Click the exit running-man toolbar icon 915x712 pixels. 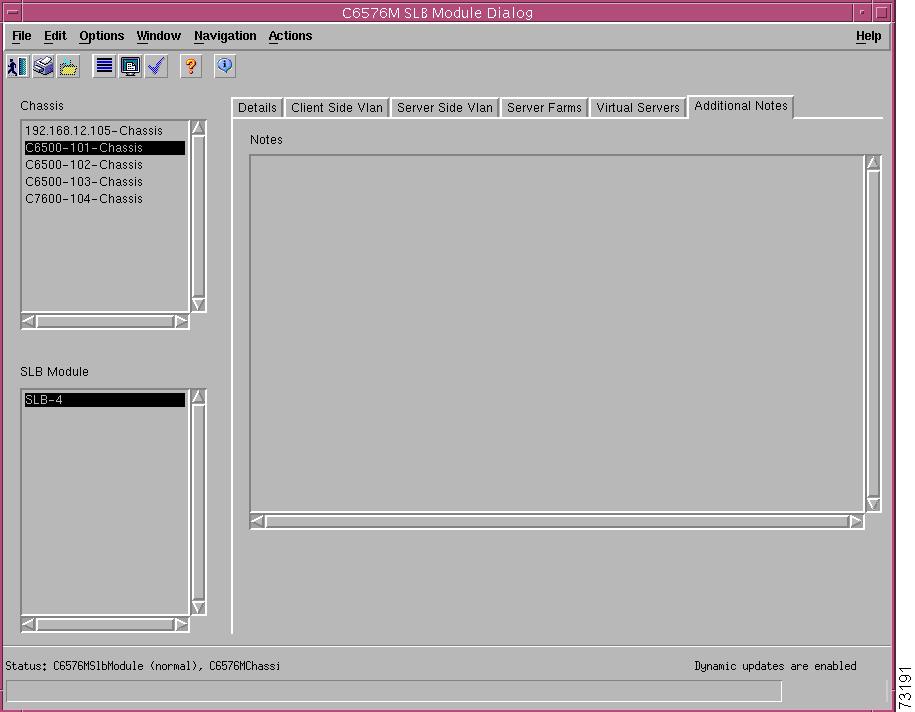tap(18, 66)
